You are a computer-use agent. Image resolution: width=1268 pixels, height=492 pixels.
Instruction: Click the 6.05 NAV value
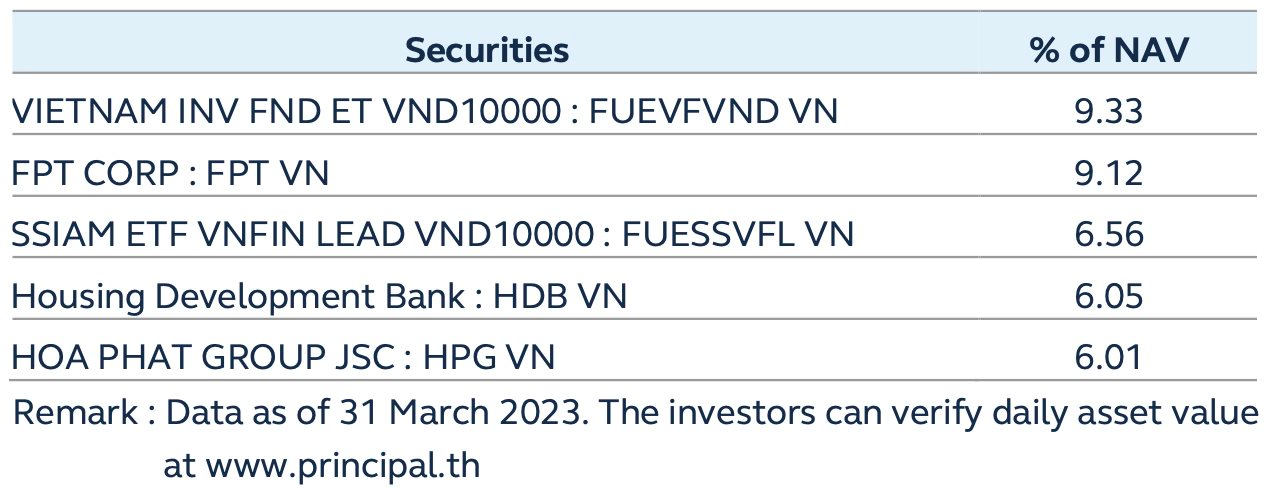pyautogui.click(x=1107, y=297)
